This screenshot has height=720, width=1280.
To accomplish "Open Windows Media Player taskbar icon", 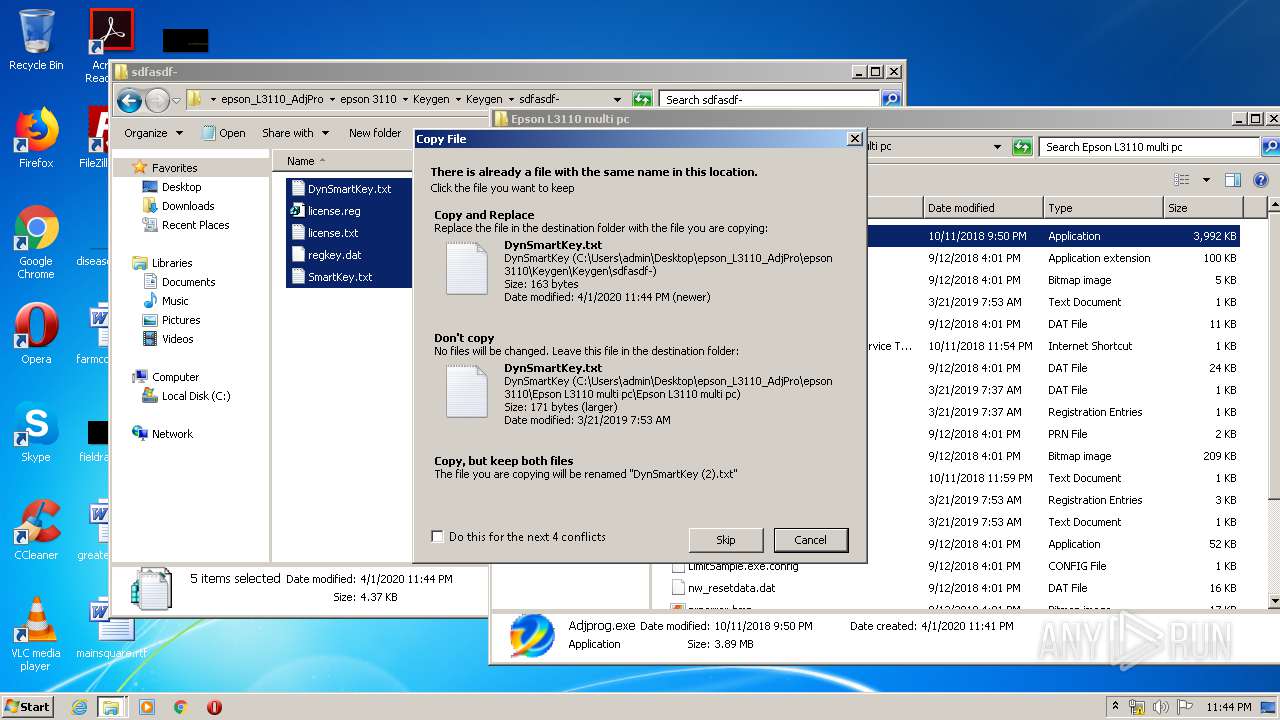I will [147, 707].
